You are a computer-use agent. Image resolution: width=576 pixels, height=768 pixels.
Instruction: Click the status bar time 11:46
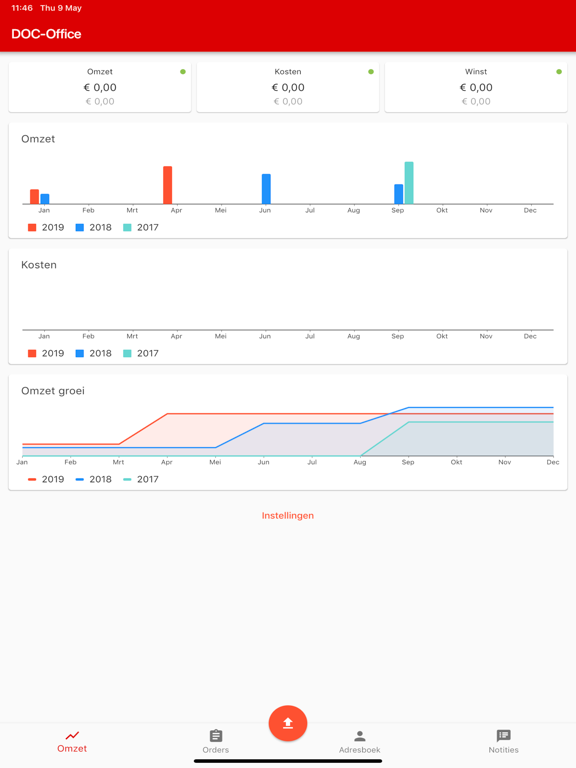pyautogui.click(x=22, y=8)
